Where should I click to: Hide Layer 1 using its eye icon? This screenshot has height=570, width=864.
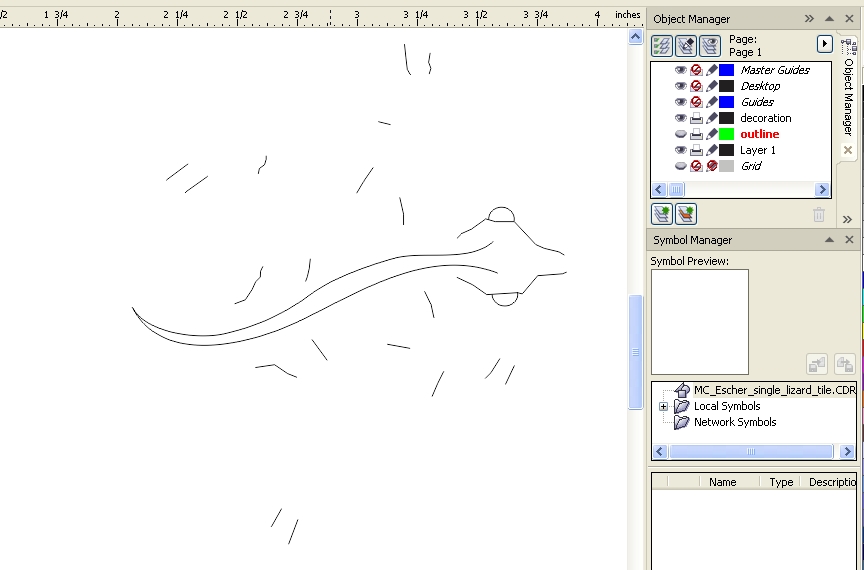tap(681, 150)
